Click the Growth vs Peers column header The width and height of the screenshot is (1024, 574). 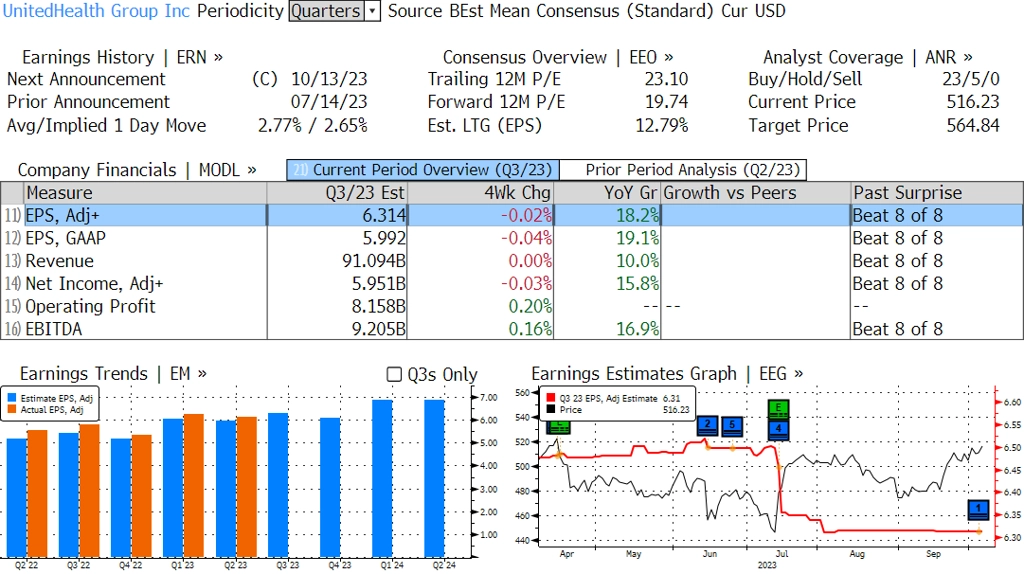756,193
